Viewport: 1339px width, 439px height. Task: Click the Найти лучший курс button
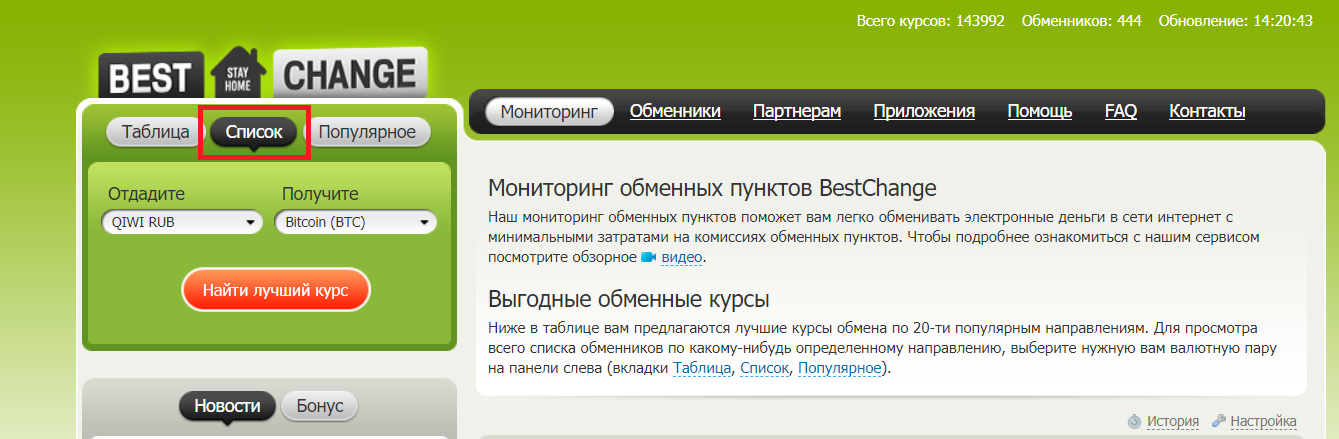pos(276,291)
